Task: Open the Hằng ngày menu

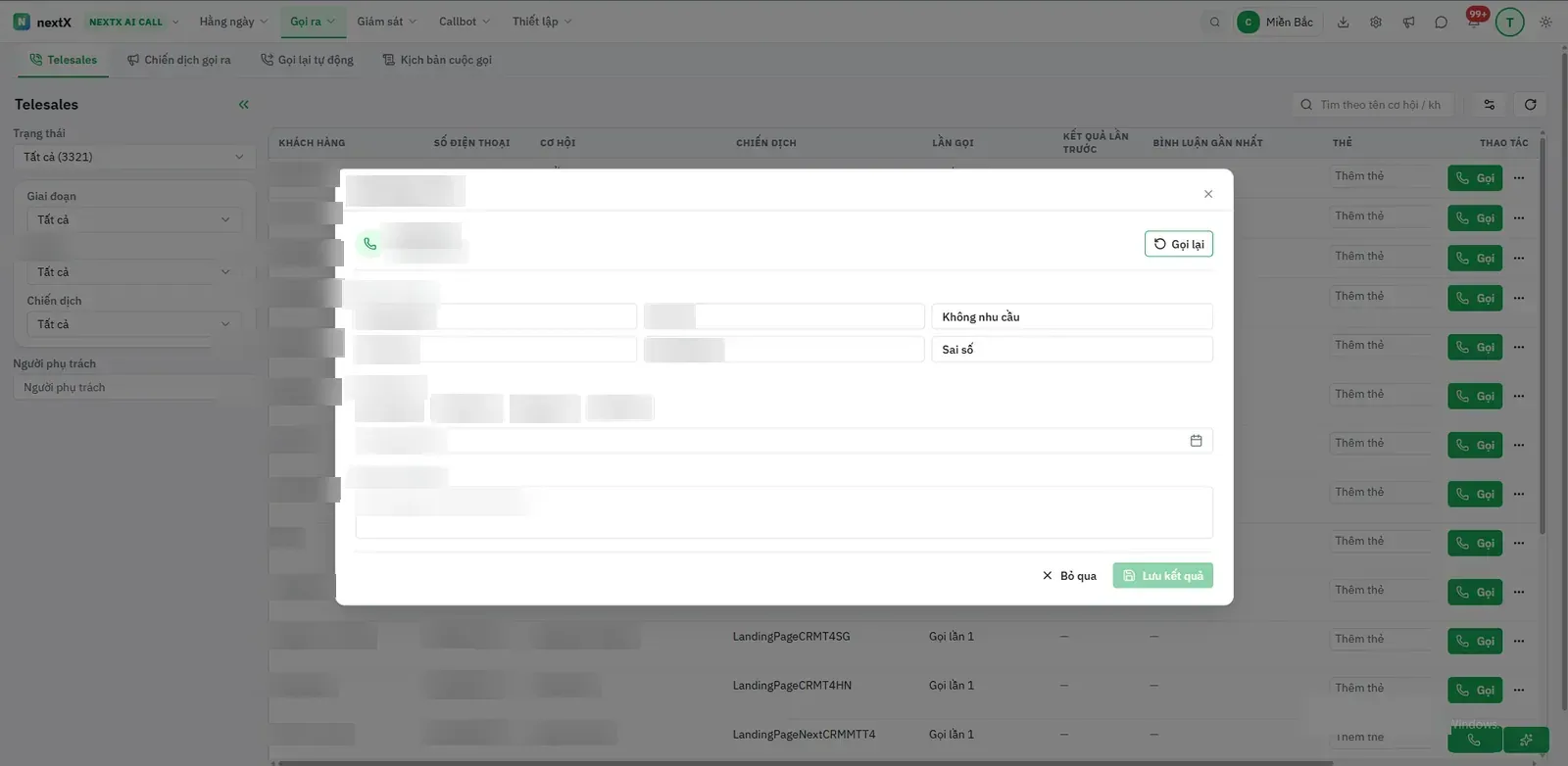Action: click(233, 22)
